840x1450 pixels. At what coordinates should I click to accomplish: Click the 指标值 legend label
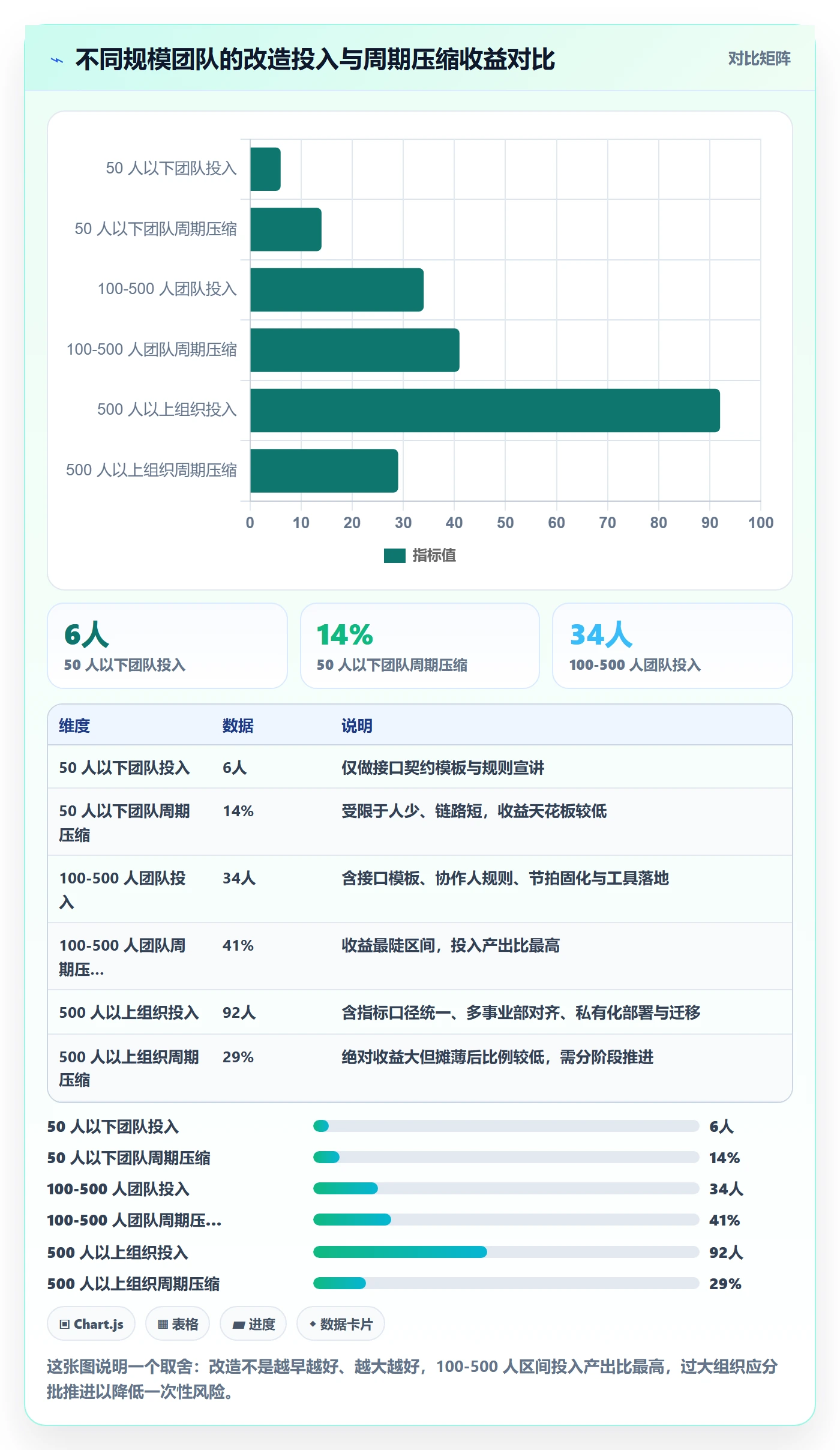point(434,556)
